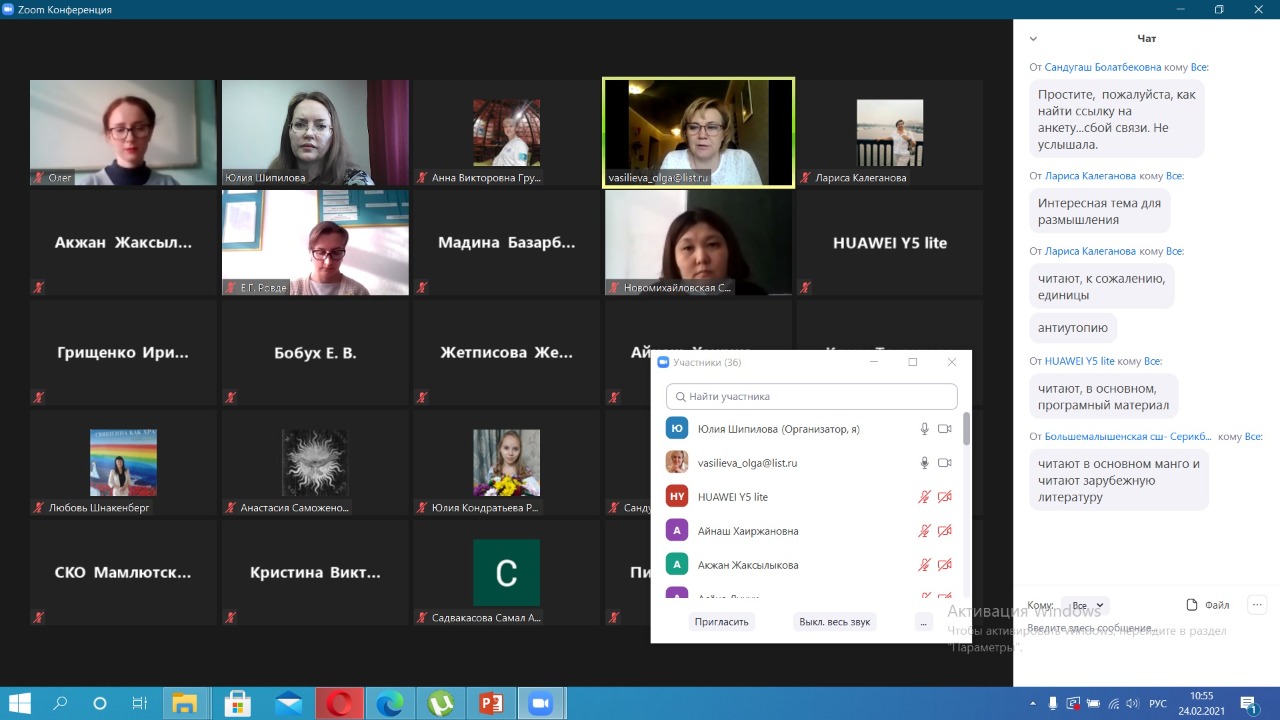Screen dimensions: 1280x720
Task: Open chat more options (…) button
Action: [1258, 604]
